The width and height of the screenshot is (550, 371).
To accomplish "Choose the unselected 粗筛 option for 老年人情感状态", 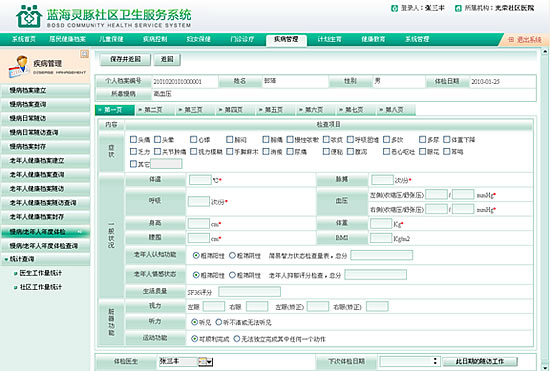I will click(232, 275).
